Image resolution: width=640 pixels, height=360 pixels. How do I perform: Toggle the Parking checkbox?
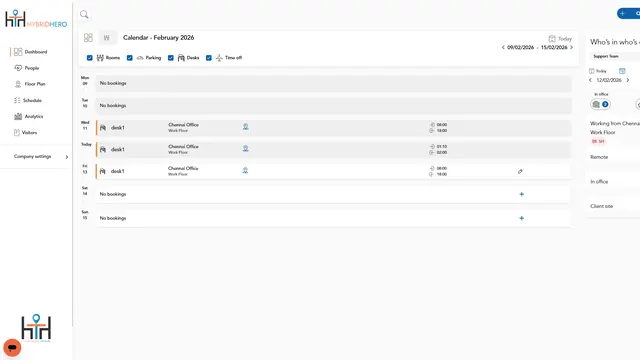[x=129, y=58]
